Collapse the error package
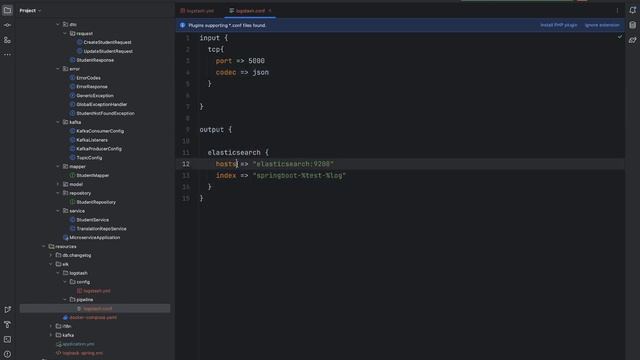The height and width of the screenshot is (360, 640). pyautogui.click(x=58, y=69)
